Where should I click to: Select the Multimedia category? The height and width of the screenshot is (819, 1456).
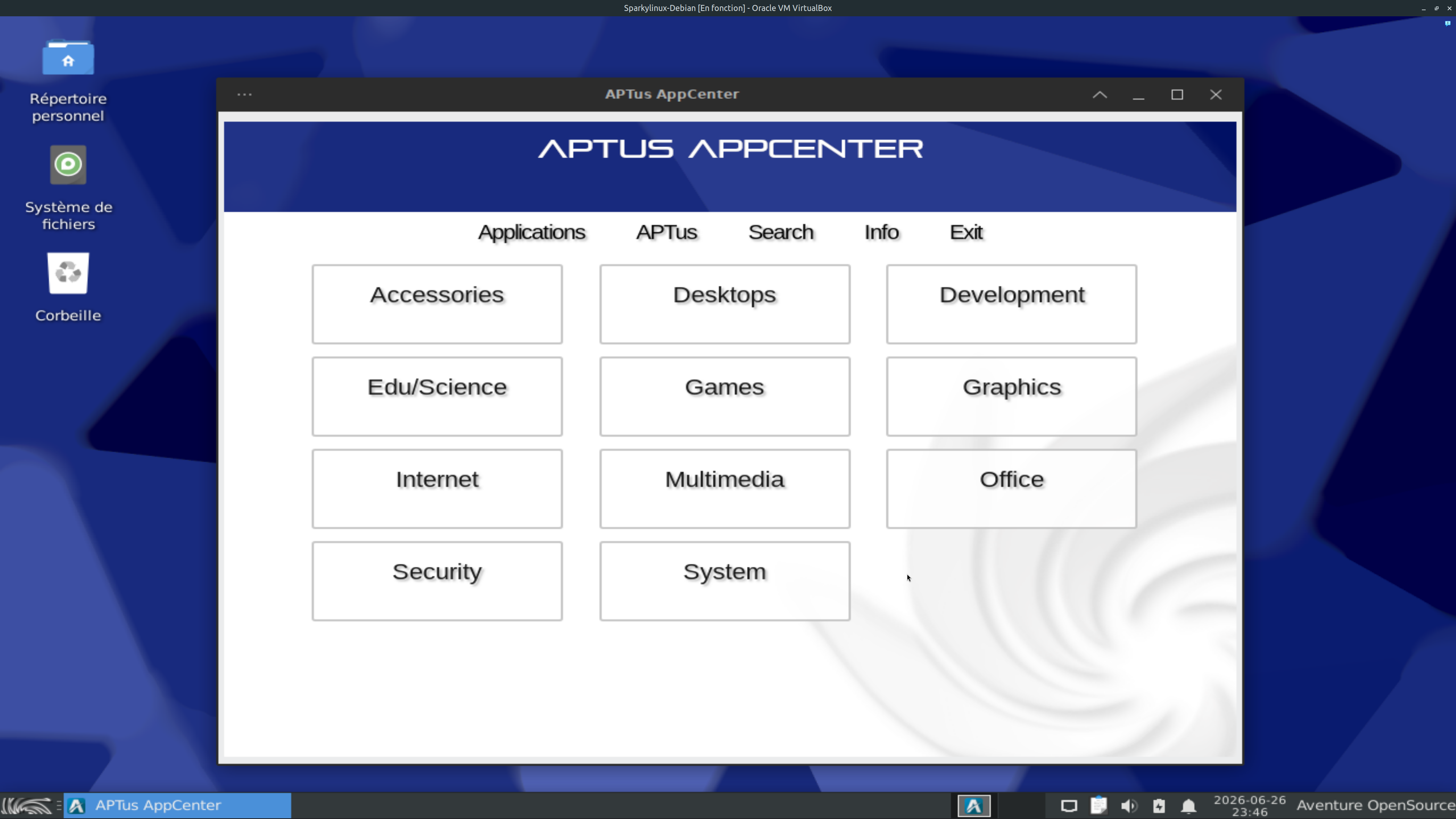[x=725, y=489]
